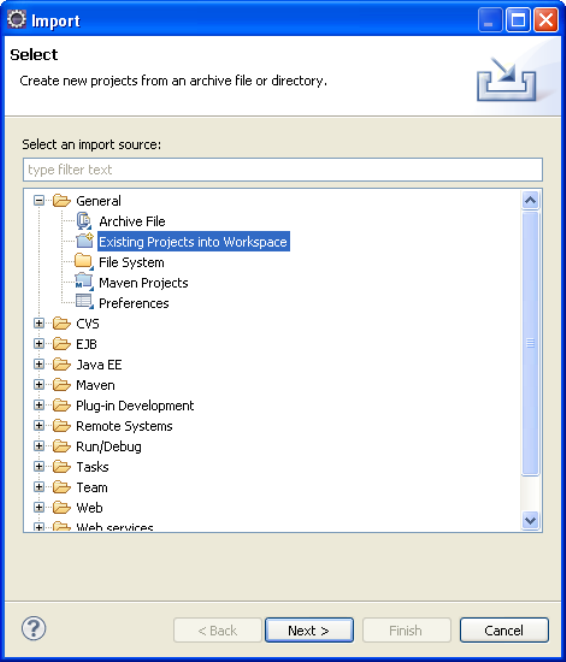Select the Preferences import icon
The width and height of the screenshot is (566, 662).
84,302
